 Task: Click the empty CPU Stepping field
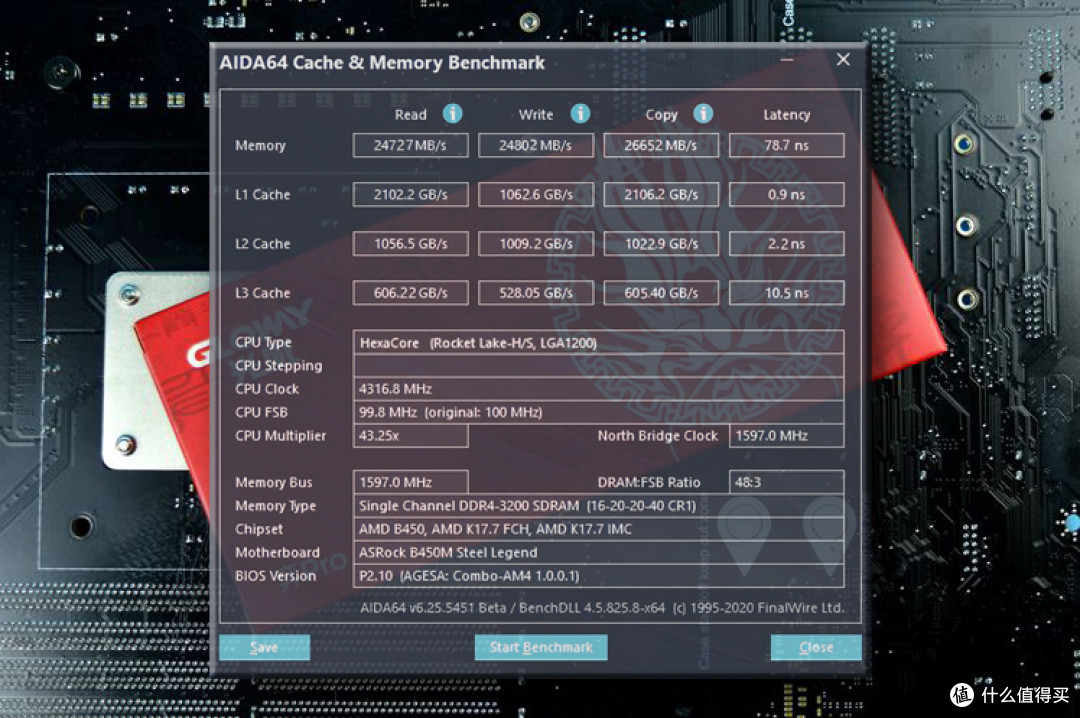[x=599, y=366]
